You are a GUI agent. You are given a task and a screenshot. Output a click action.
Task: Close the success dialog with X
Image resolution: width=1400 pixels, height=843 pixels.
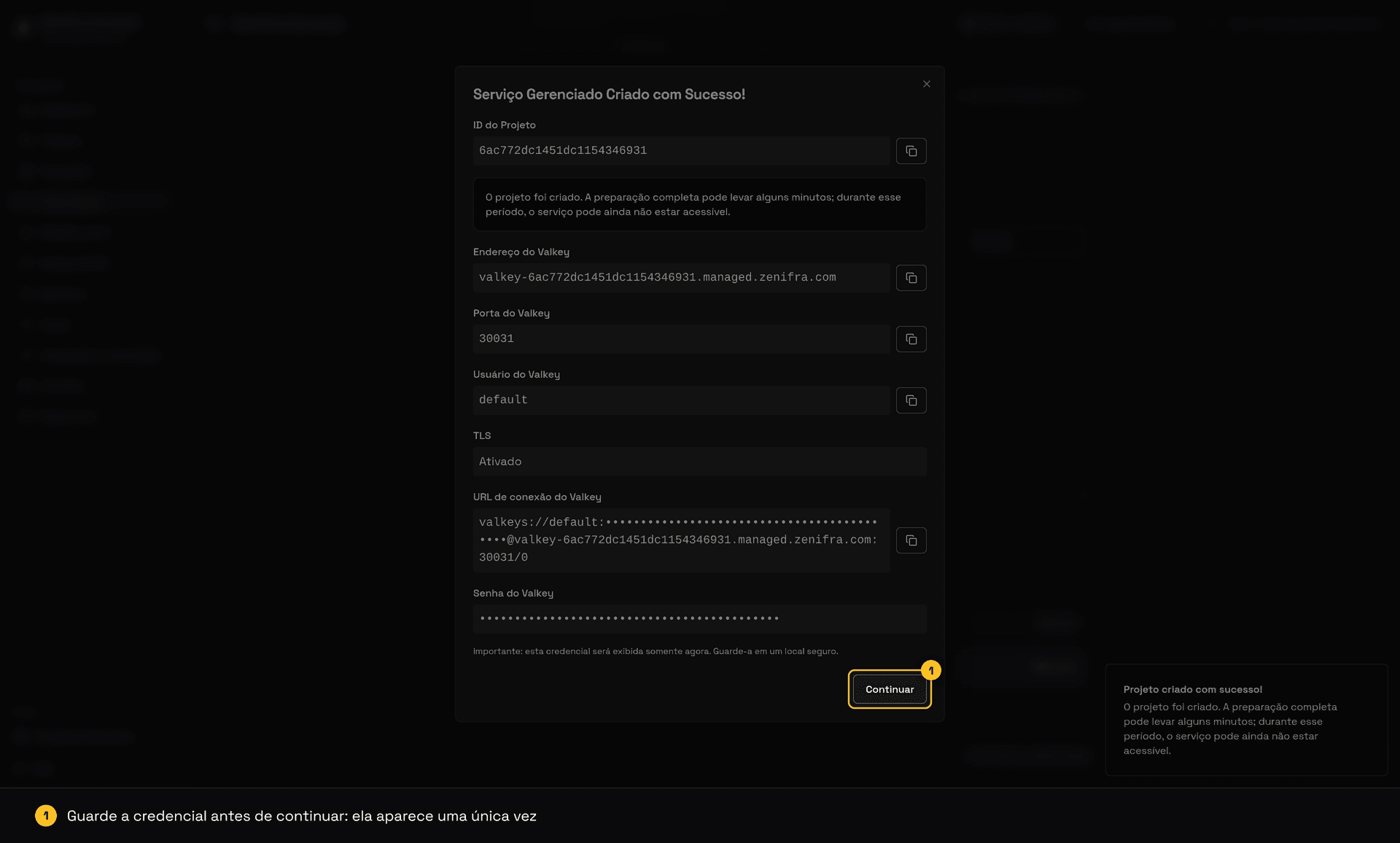pyautogui.click(x=926, y=84)
